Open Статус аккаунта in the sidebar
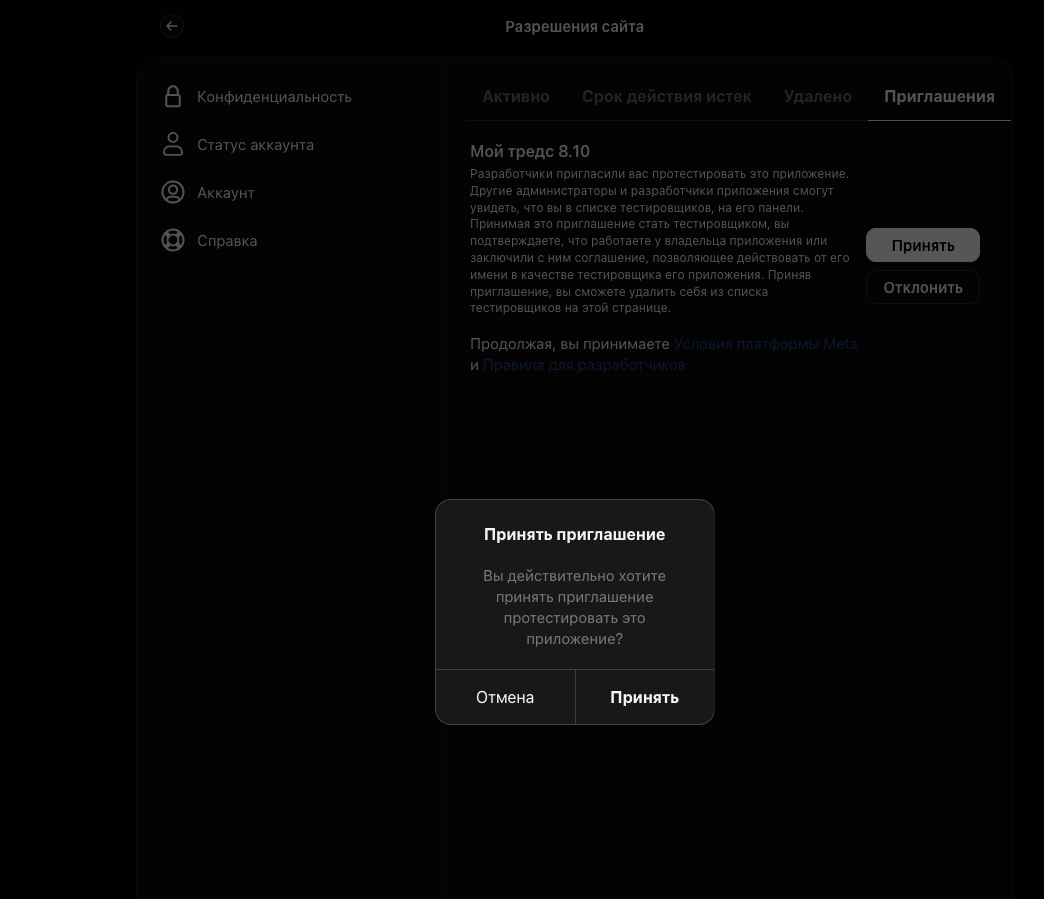 tap(255, 145)
